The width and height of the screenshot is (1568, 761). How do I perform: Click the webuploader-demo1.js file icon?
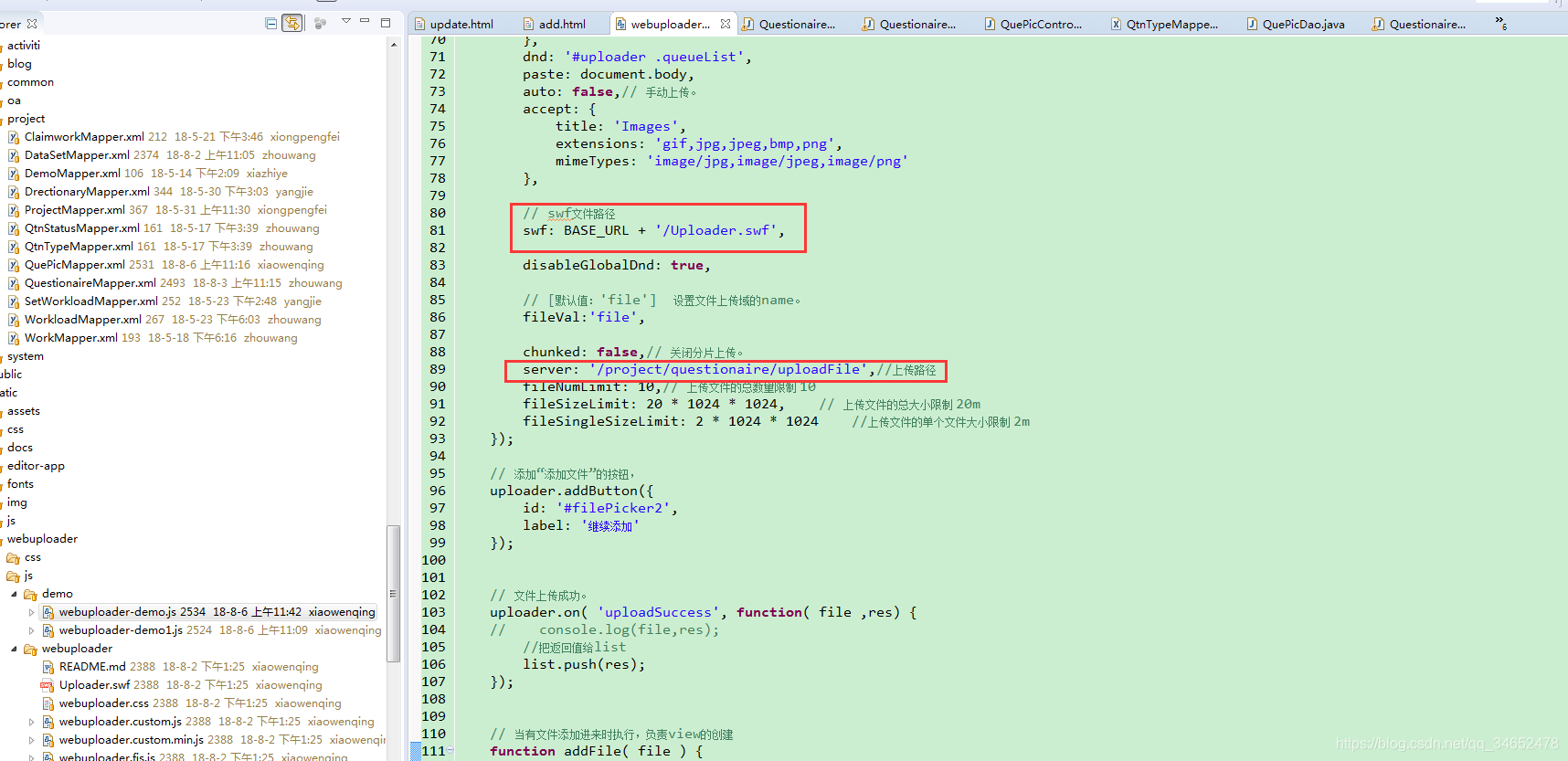[x=48, y=630]
